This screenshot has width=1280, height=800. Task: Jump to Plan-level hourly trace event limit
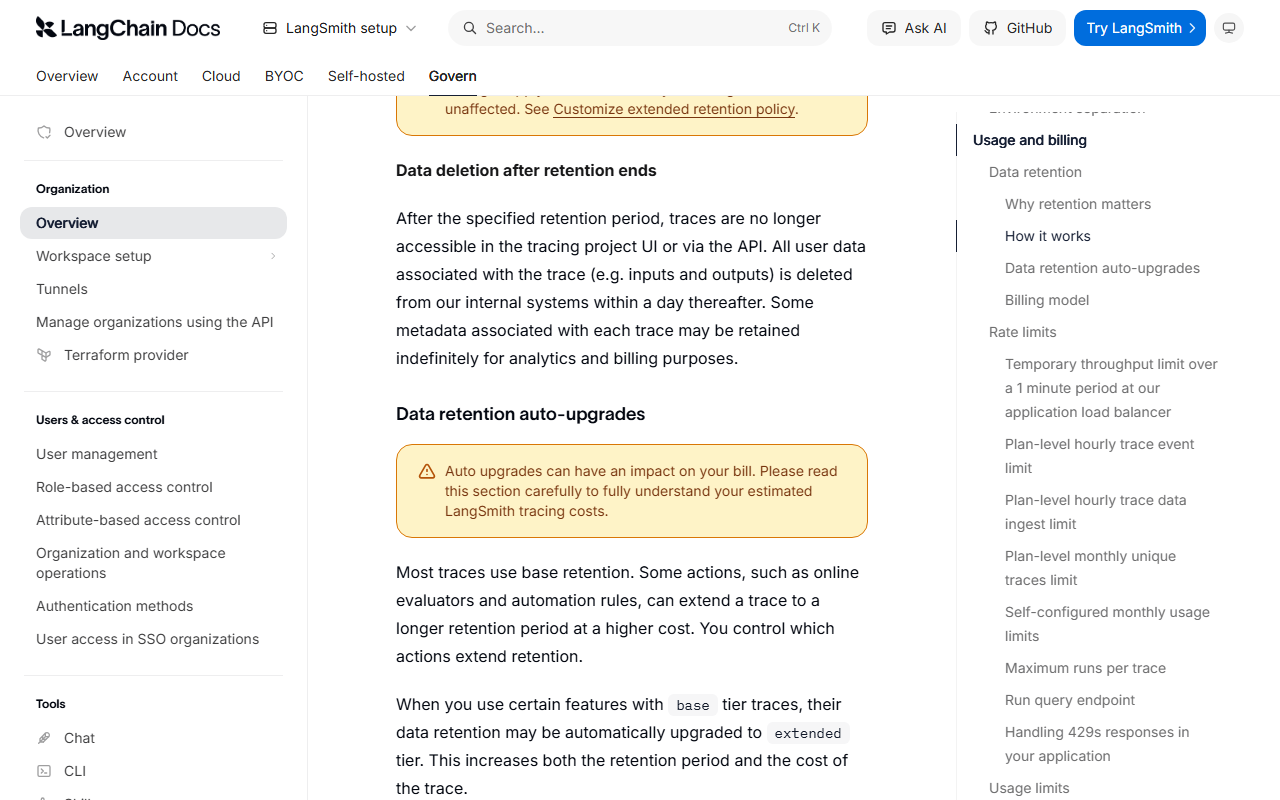point(1100,456)
